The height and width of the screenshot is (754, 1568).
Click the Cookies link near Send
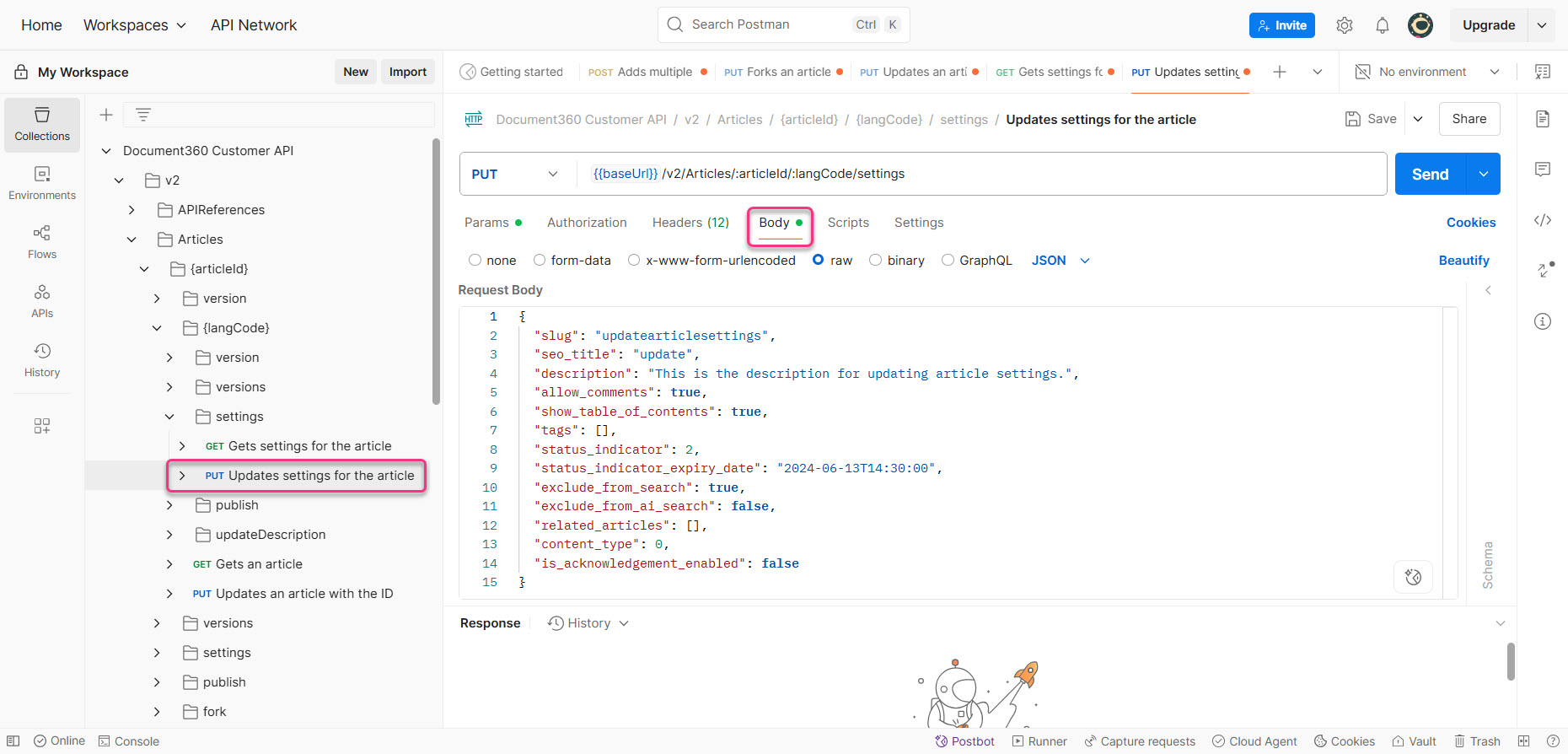pyautogui.click(x=1471, y=223)
